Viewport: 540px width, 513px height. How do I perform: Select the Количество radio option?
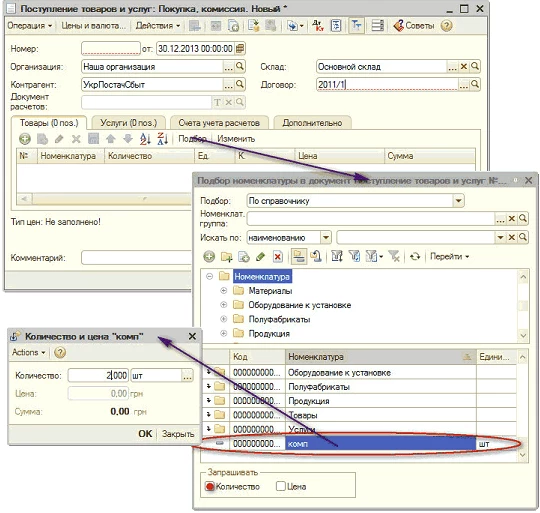tap(209, 486)
